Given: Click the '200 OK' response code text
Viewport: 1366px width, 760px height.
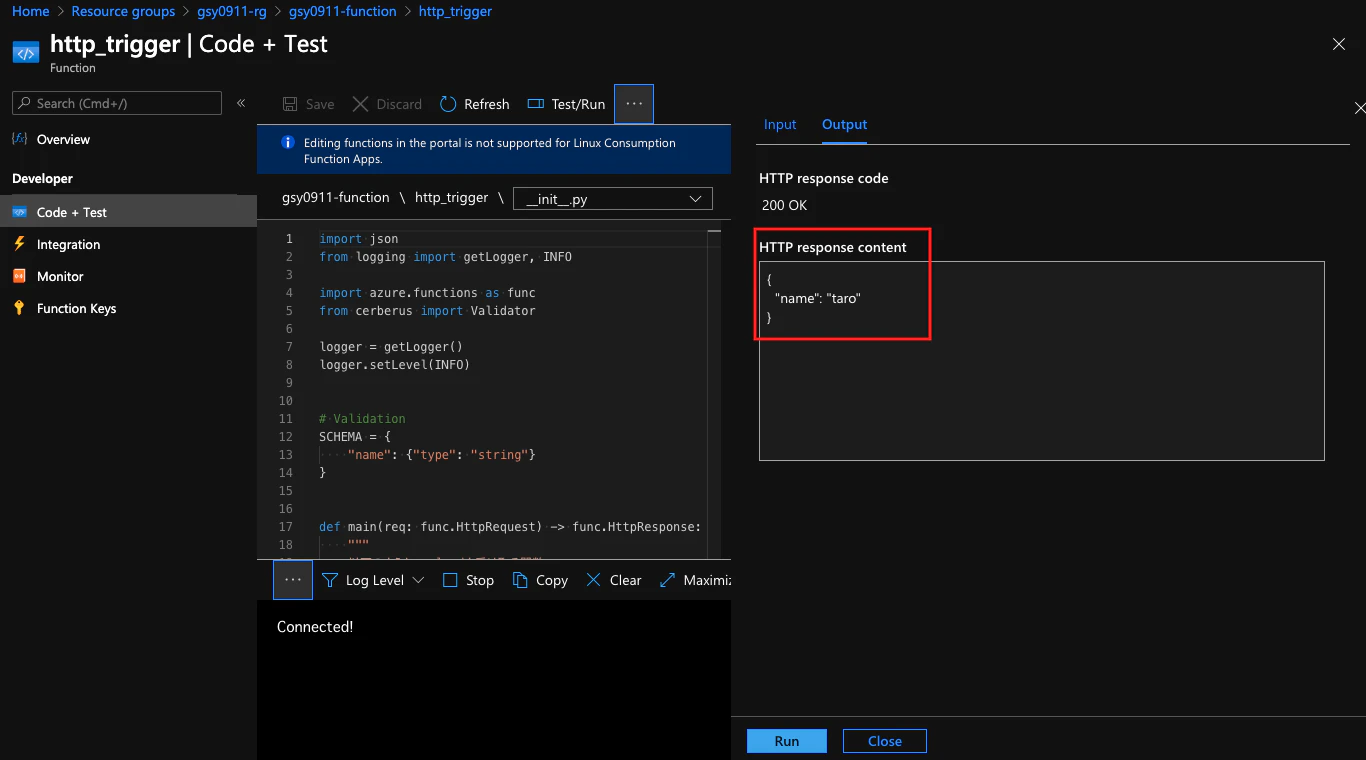Looking at the screenshot, I should pyautogui.click(x=784, y=205).
